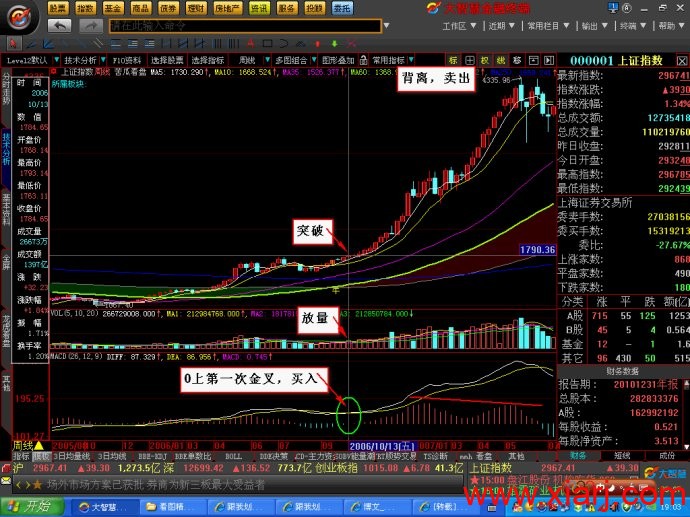690x517 pixels.
Task: Click the play-to-end panel icon
Action: (x=549, y=60)
